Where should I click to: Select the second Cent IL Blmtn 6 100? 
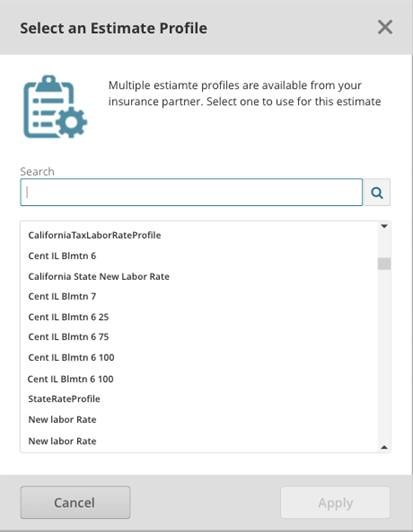coord(70,379)
